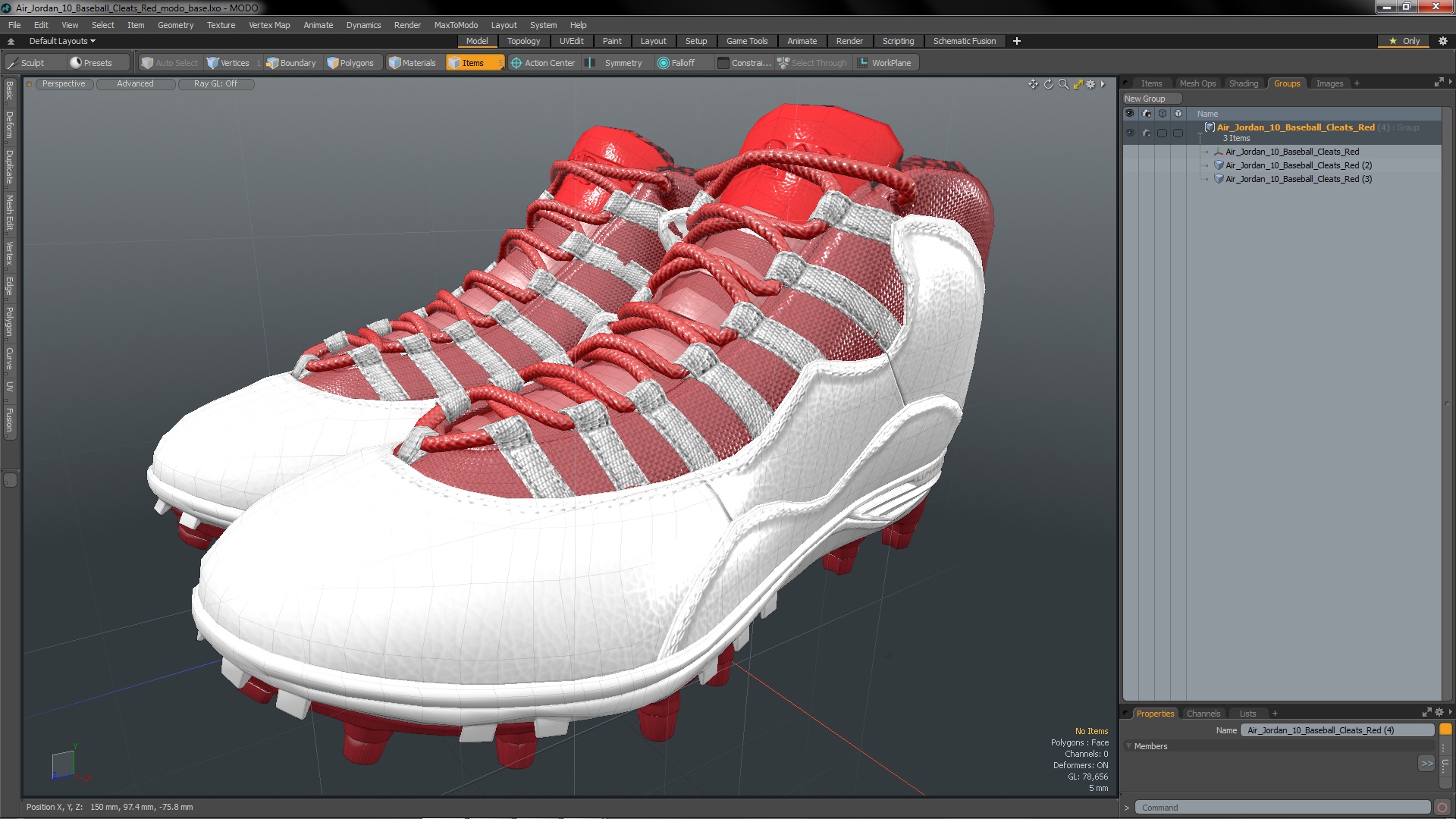The image size is (1456, 819).
Task: Open the Constraints options
Action: (x=744, y=63)
